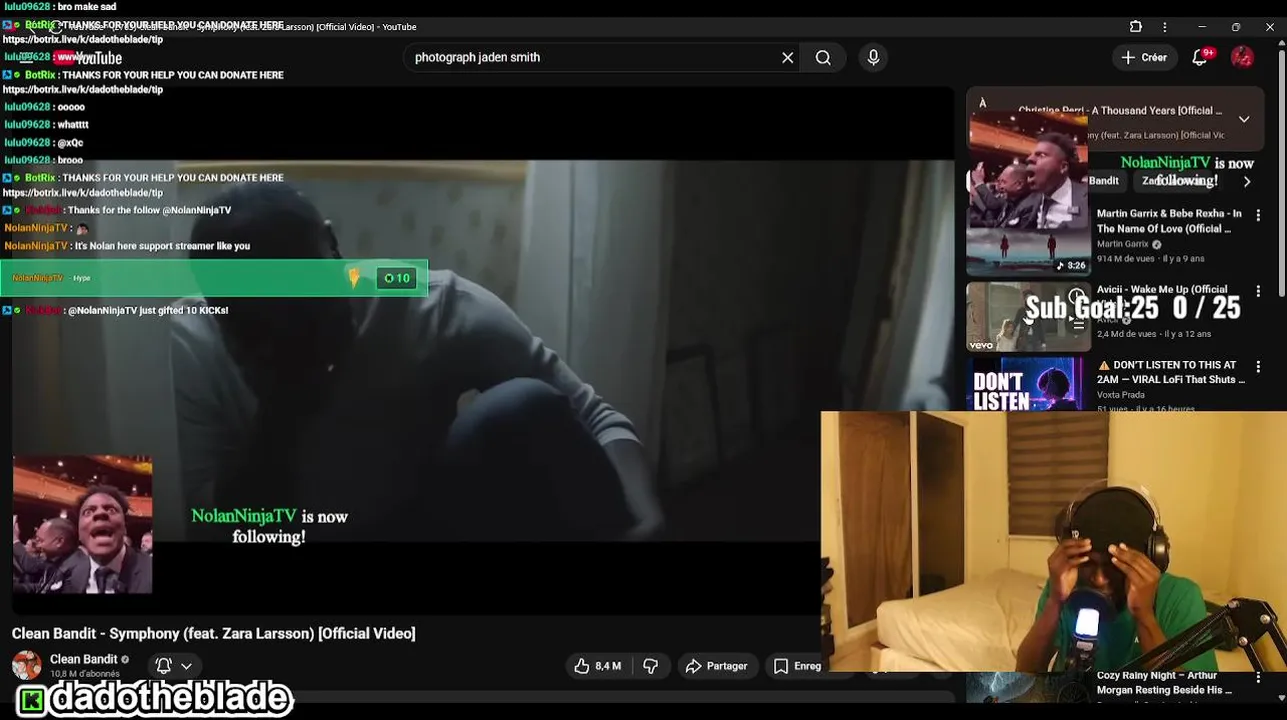Restore down the browser window
The width and height of the screenshot is (1287, 720).
coord(1236,27)
